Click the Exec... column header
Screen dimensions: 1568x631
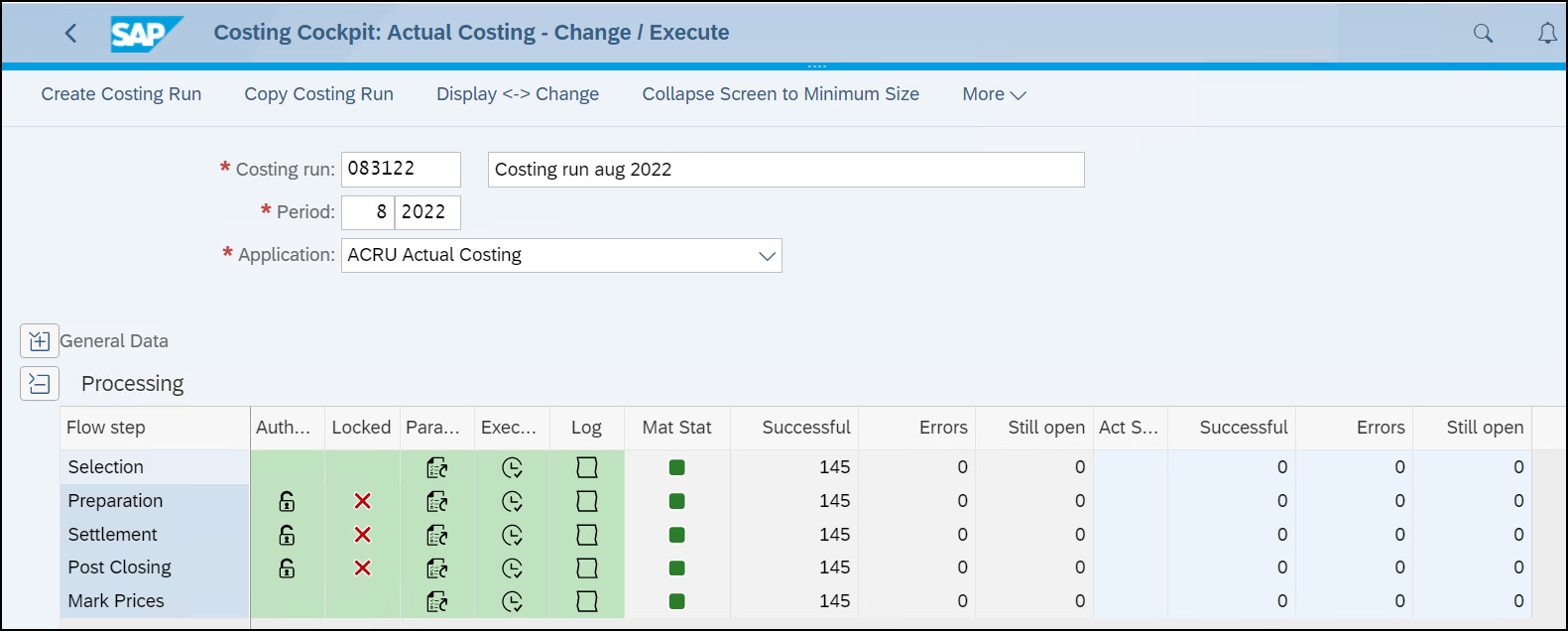pos(512,428)
